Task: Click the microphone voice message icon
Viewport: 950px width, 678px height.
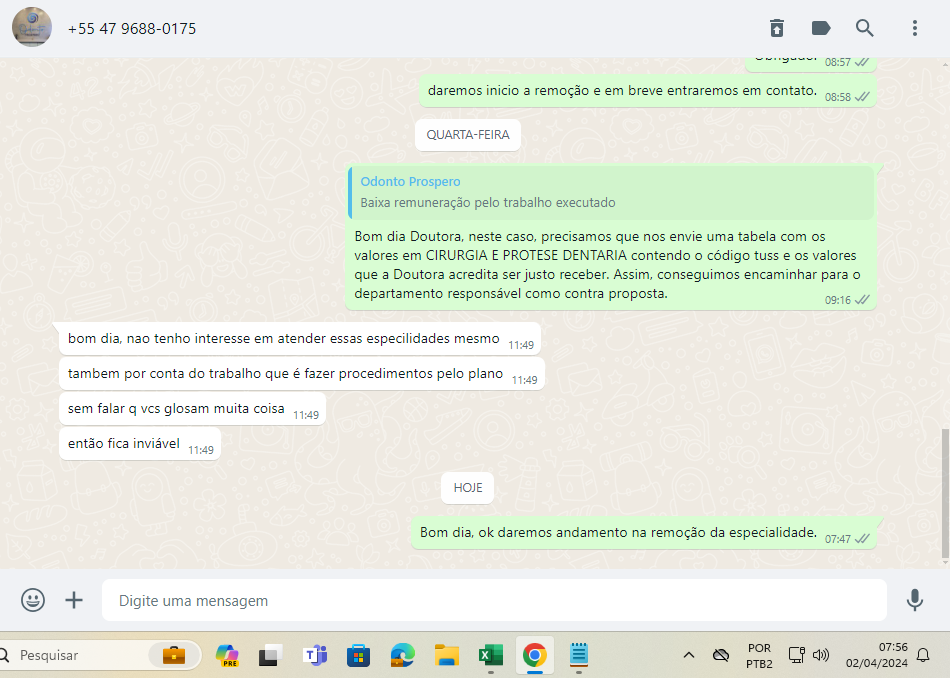Action: point(915,600)
